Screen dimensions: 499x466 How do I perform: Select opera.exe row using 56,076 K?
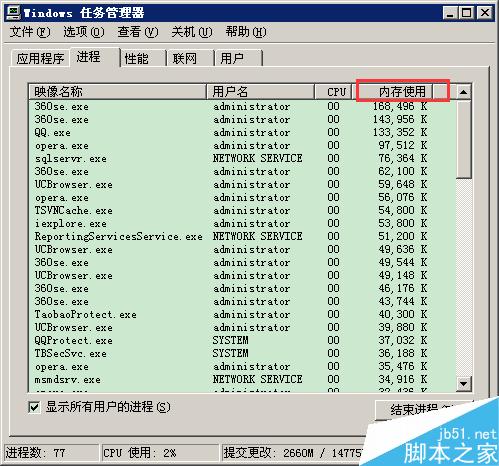242,197
